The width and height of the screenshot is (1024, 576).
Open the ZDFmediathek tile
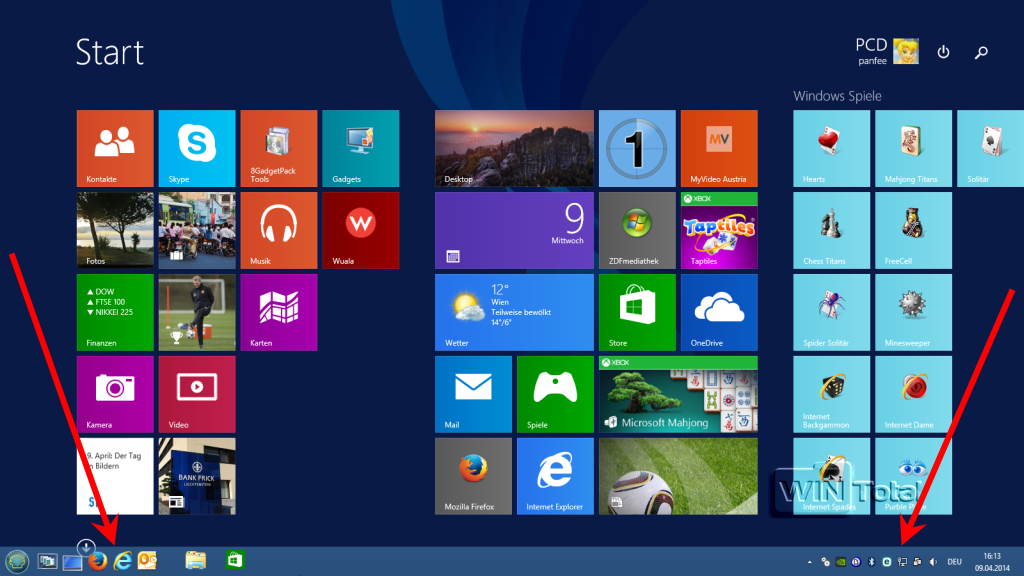(637, 231)
